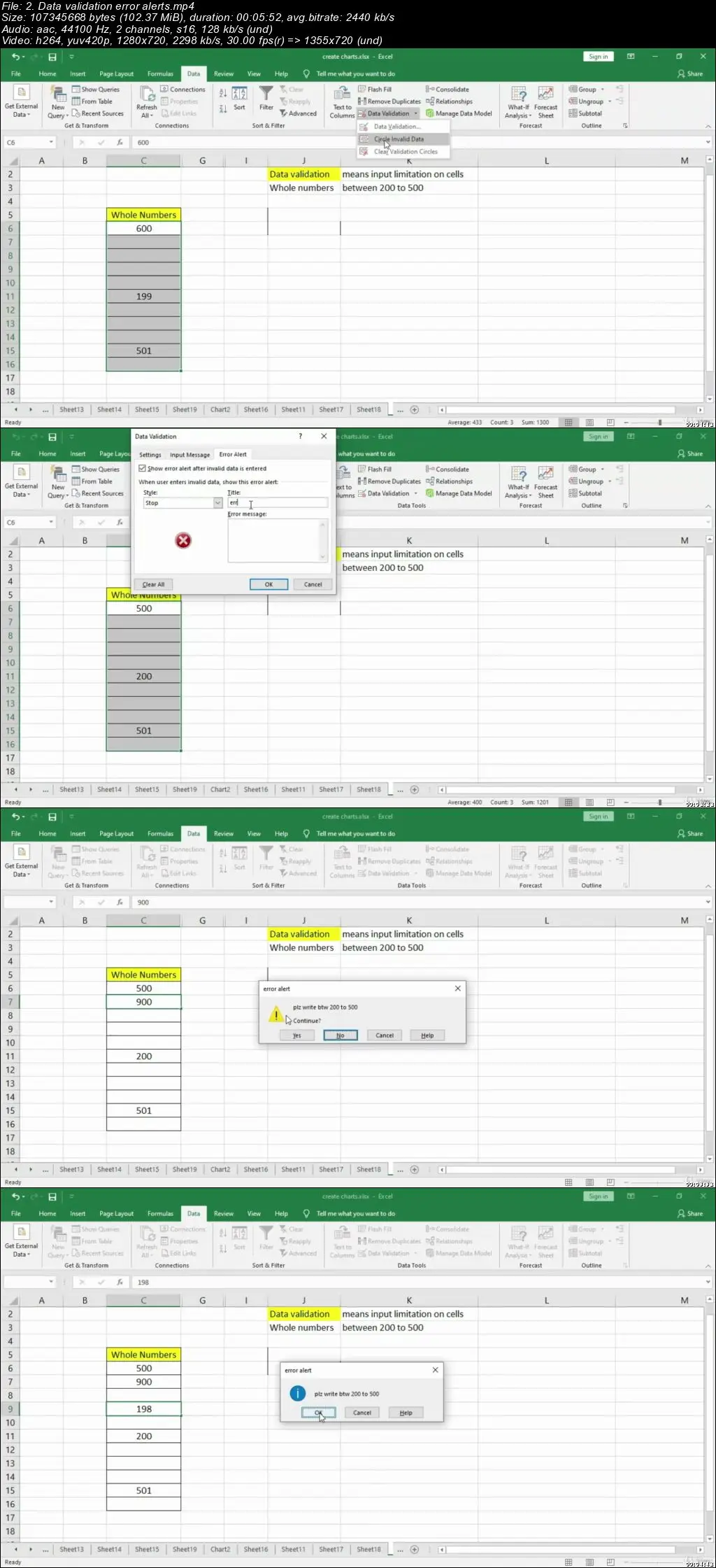This screenshot has height=1568, width=716.
Task: Select Clear Validation Circles menu entry
Action: (406, 152)
